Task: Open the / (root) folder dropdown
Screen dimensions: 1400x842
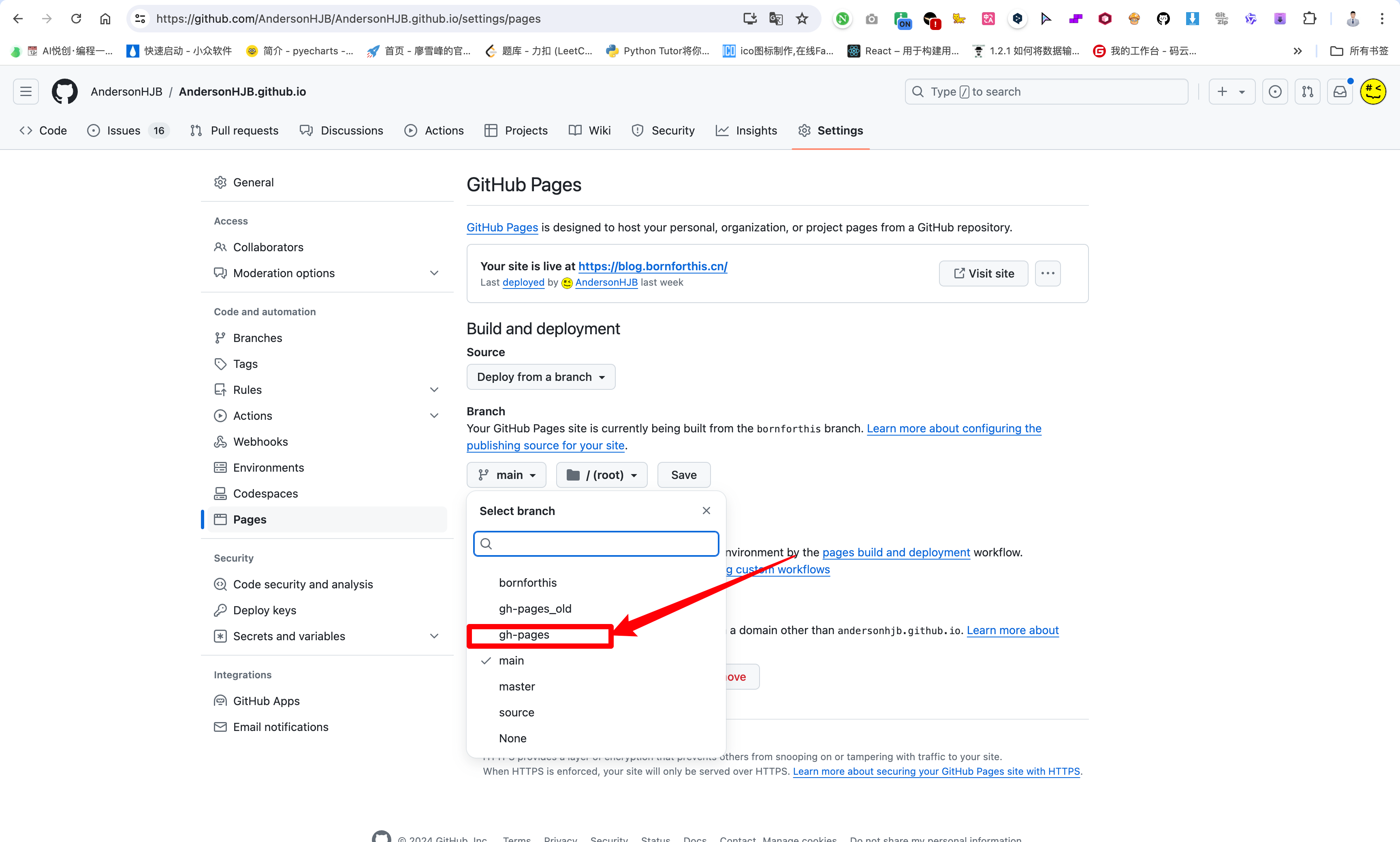Action: [601, 475]
